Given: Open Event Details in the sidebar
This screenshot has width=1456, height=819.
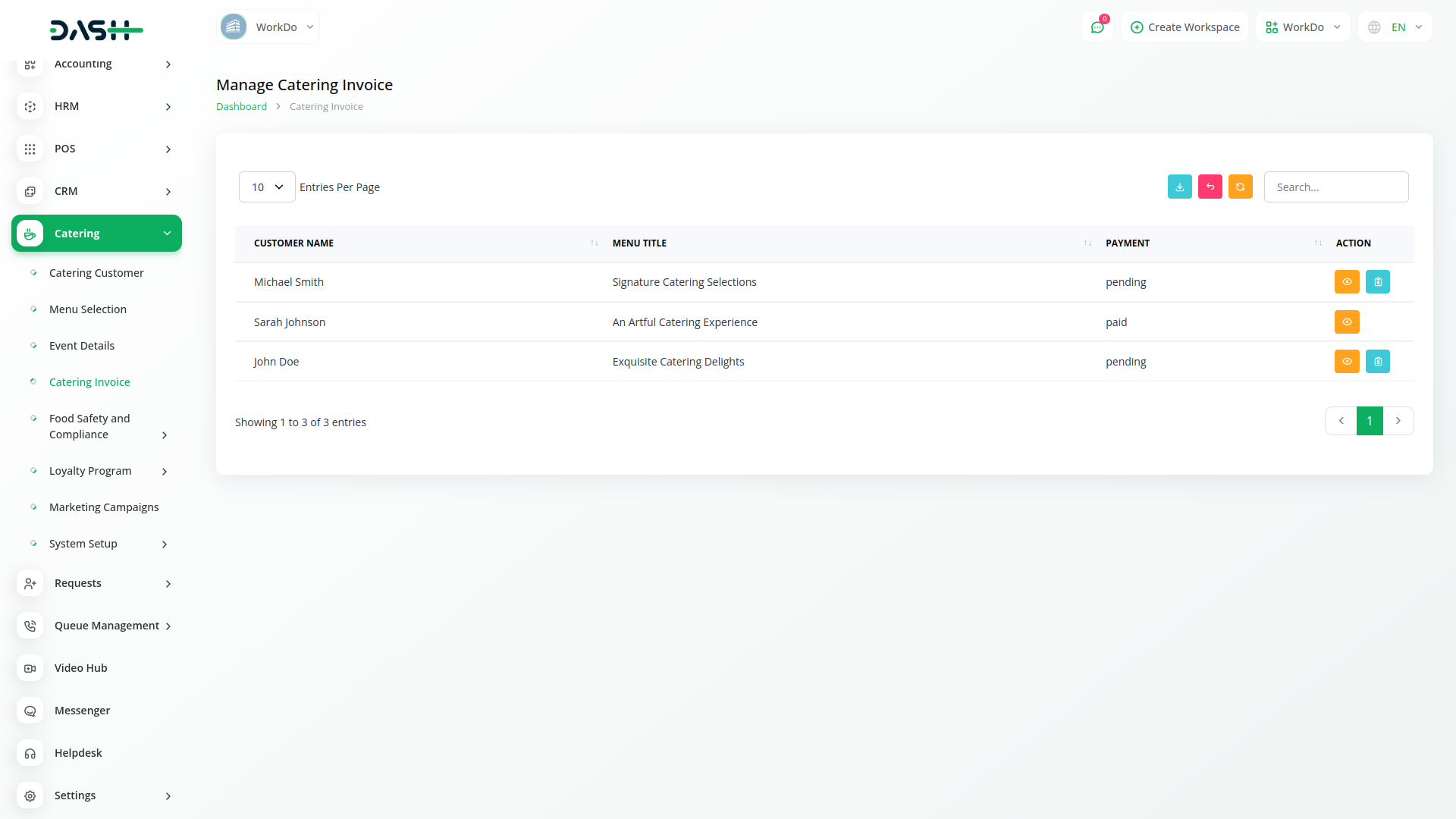Looking at the screenshot, I should 82,346.
